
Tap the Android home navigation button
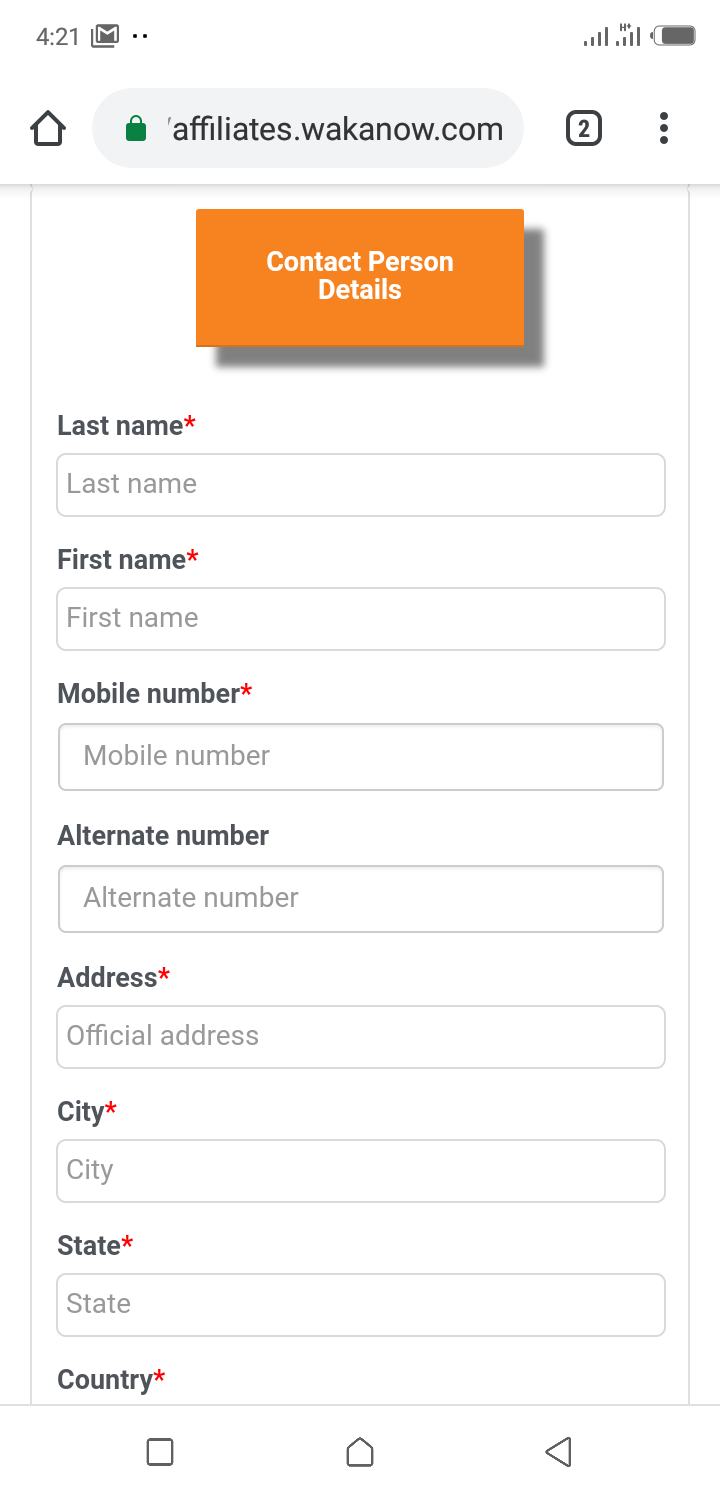[360, 1452]
